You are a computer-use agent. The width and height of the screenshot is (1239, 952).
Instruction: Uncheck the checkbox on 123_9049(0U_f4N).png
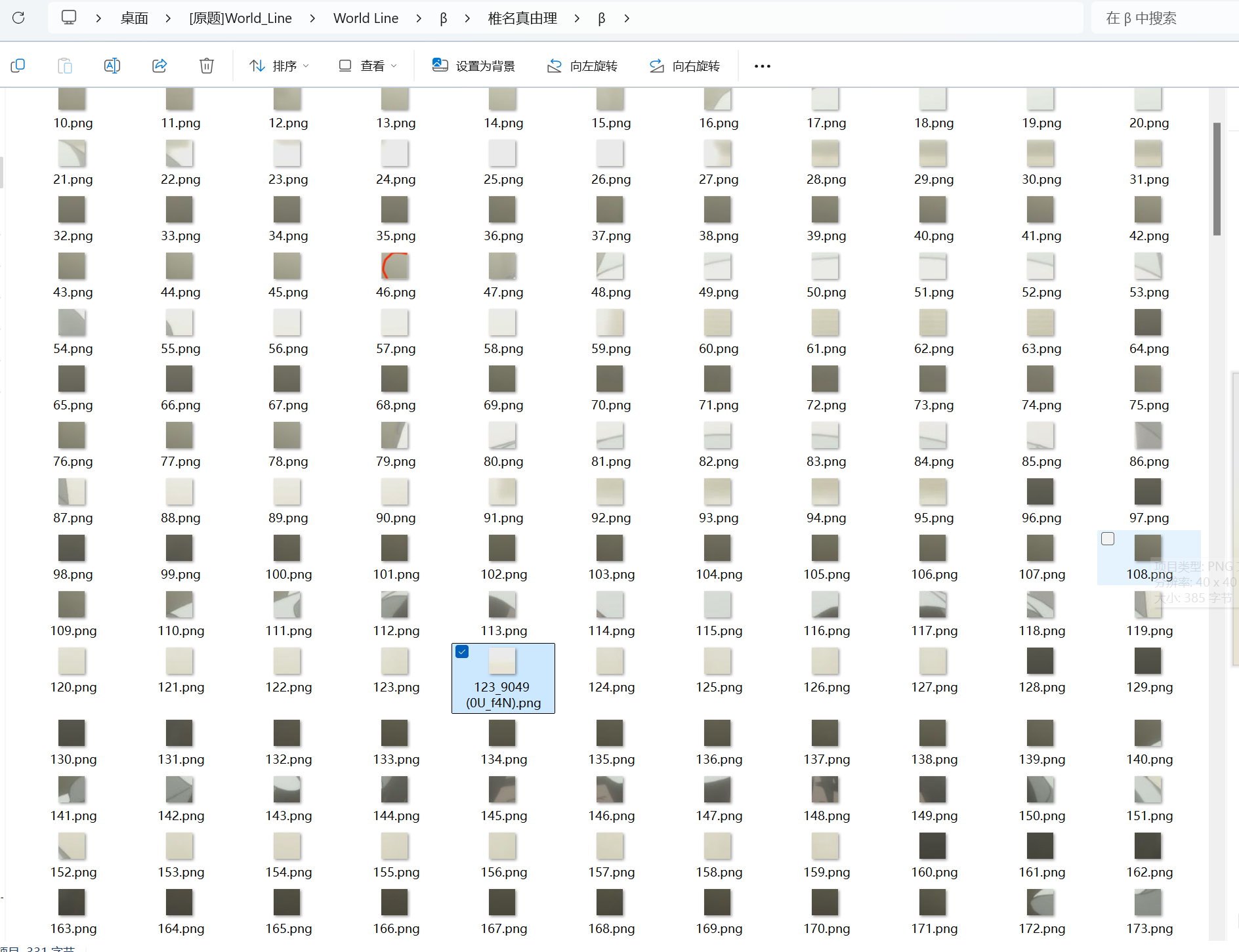[x=463, y=652]
